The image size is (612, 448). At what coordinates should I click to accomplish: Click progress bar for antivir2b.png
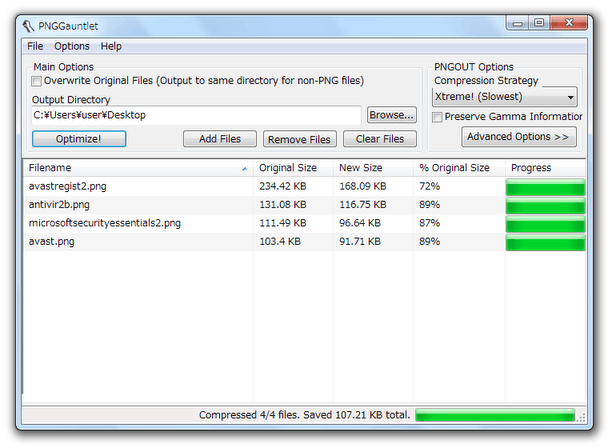[x=545, y=205]
